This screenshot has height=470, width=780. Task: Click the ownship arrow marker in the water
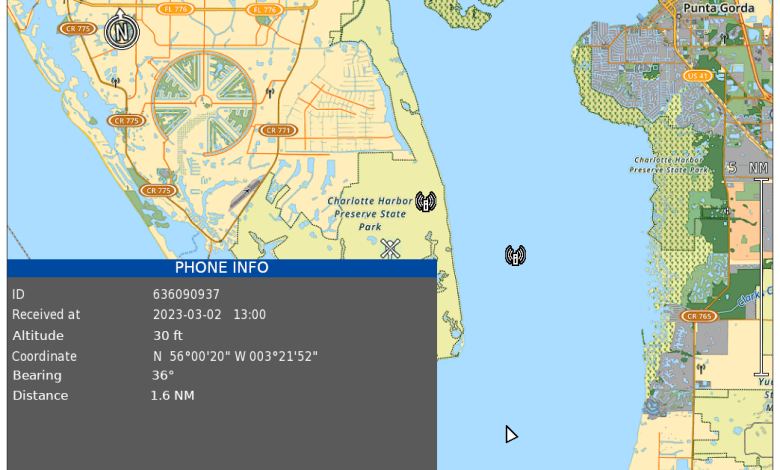click(x=511, y=434)
